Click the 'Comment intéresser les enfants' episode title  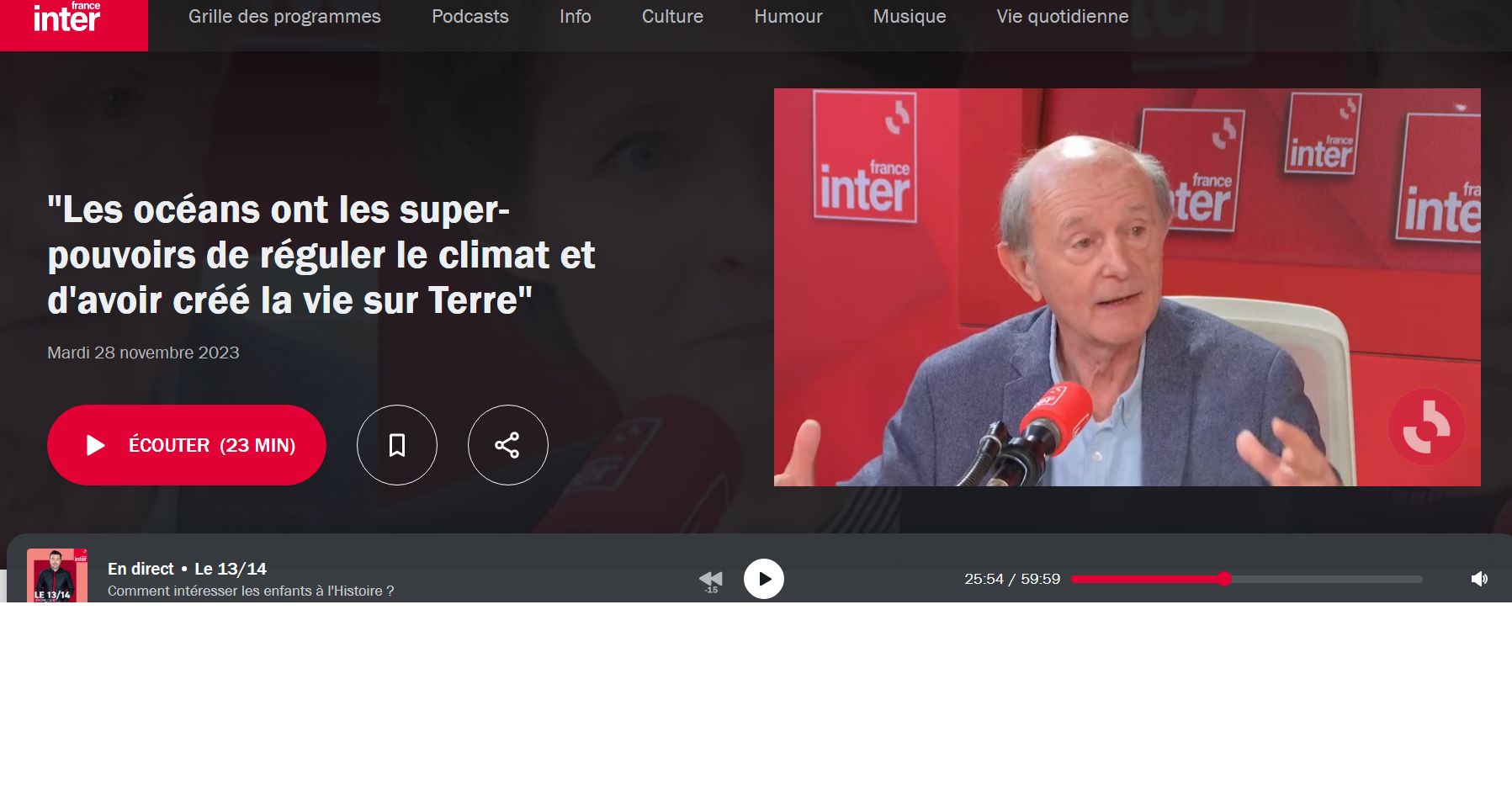coord(251,591)
